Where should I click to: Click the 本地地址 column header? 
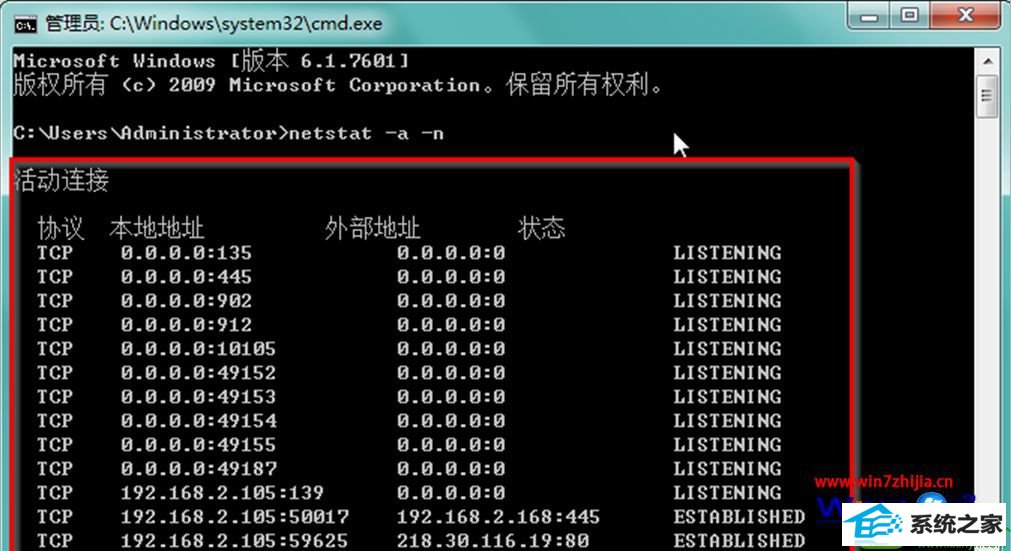pyautogui.click(x=157, y=228)
